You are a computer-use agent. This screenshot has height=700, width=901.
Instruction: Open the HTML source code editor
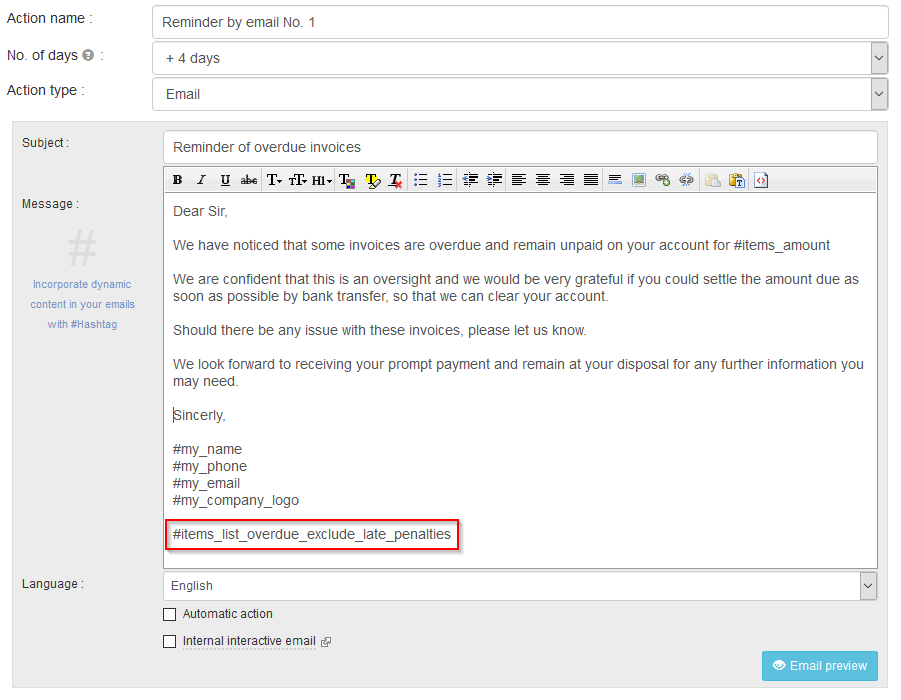pos(761,180)
